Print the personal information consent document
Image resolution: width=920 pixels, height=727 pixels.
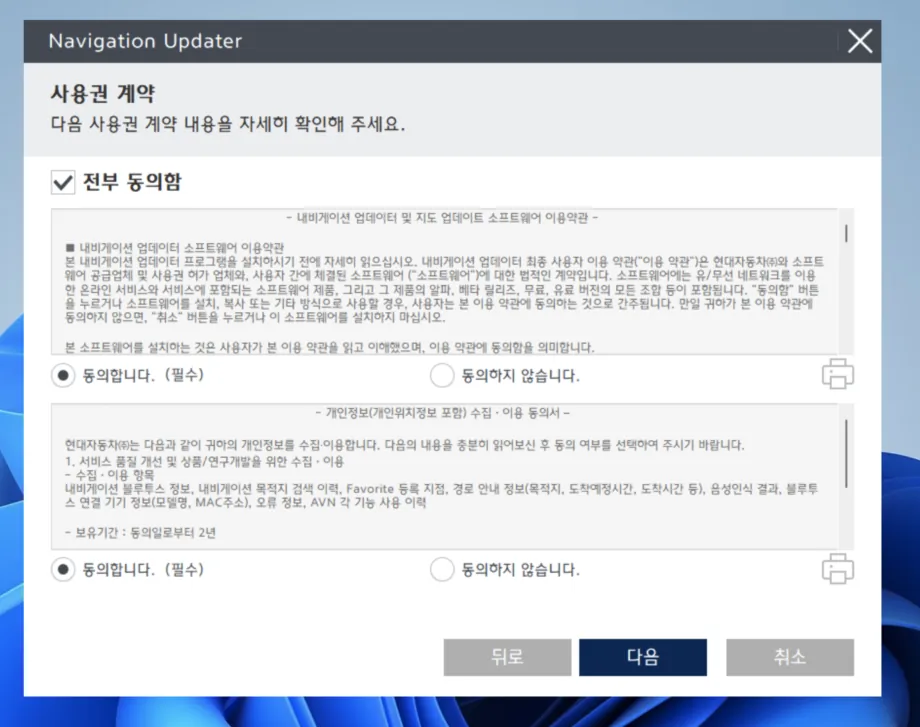pos(837,569)
